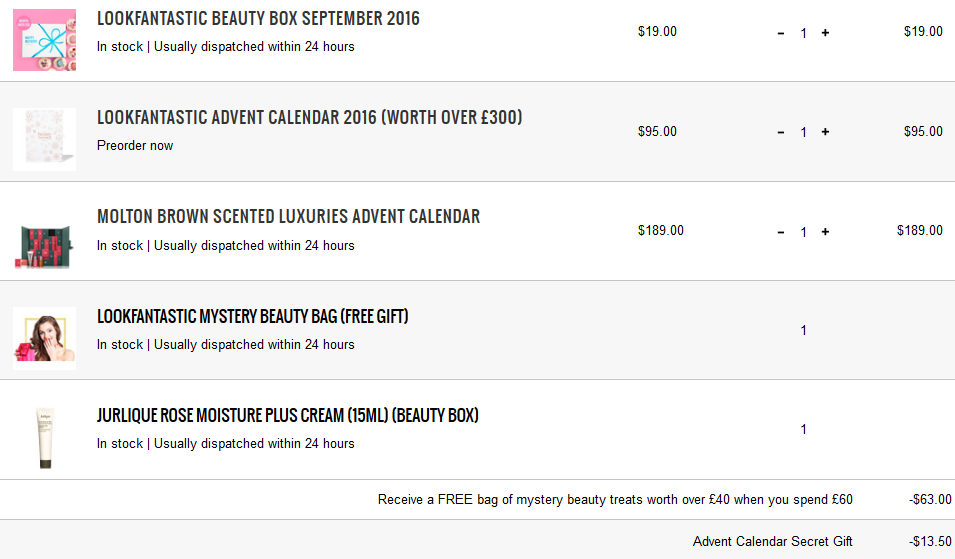Click the Advent Calendar Secret Gift discount line

click(772, 541)
